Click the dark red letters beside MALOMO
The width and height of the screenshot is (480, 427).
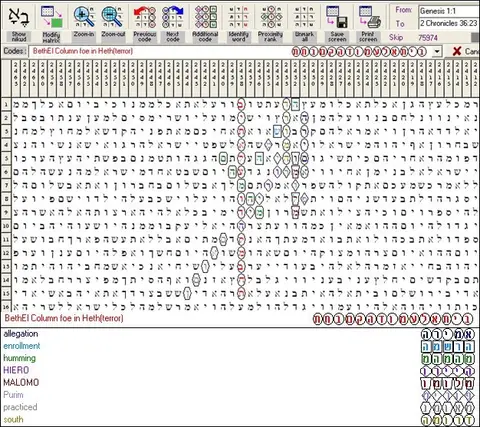447,384
